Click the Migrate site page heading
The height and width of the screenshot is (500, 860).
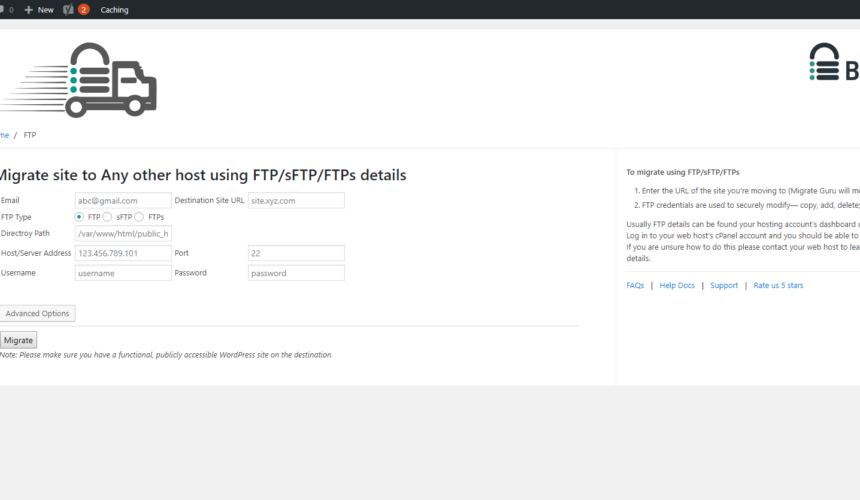pos(203,175)
